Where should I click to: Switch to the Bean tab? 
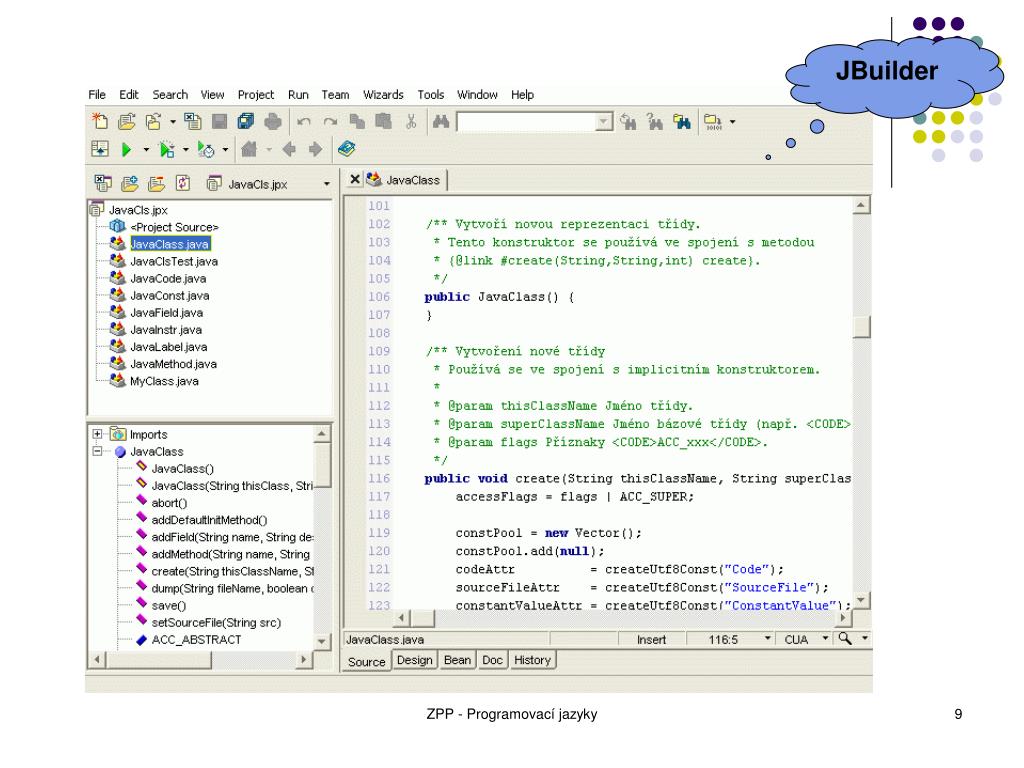pyautogui.click(x=457, y=660)
